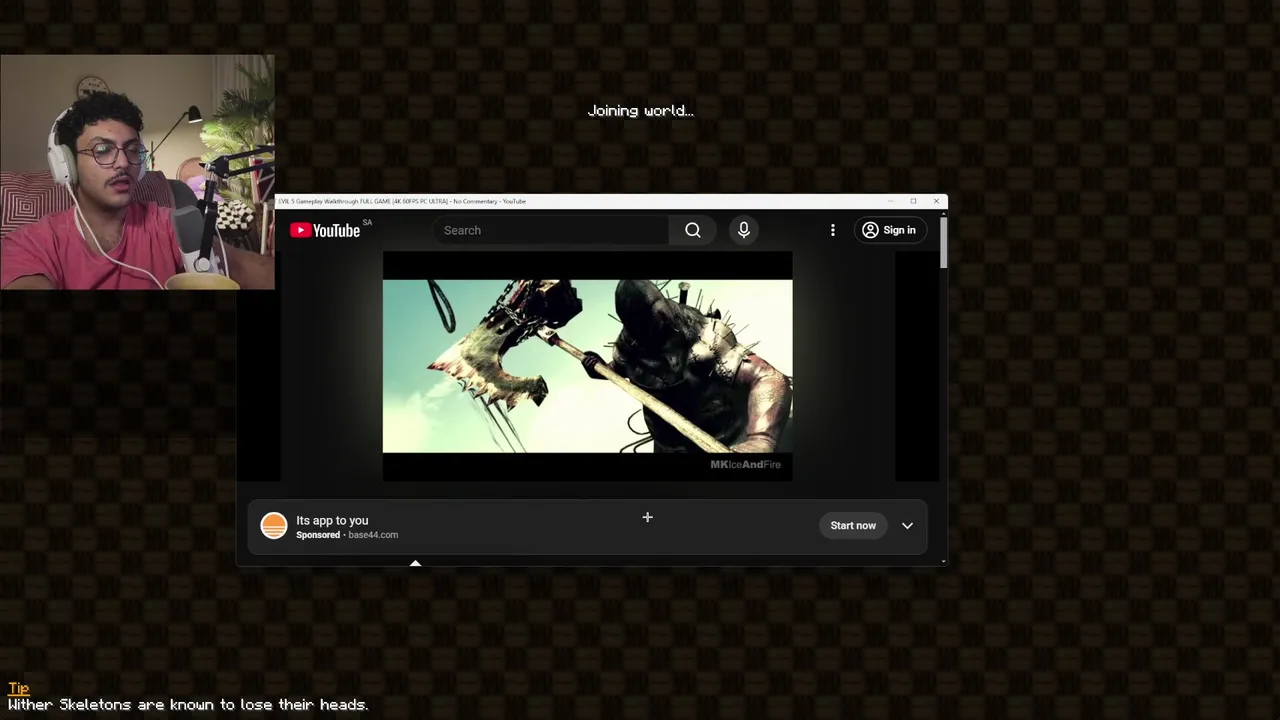1280x720 pixels.
Task: Open the three-dot settings menu
Action: pos(833,230)
